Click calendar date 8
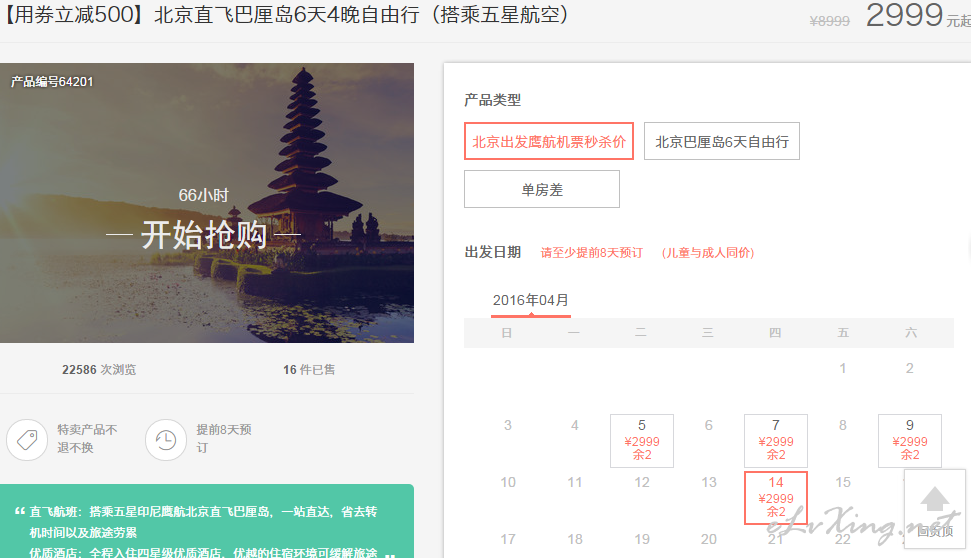The width and height of the screenshot is (971, 558). 843,425
